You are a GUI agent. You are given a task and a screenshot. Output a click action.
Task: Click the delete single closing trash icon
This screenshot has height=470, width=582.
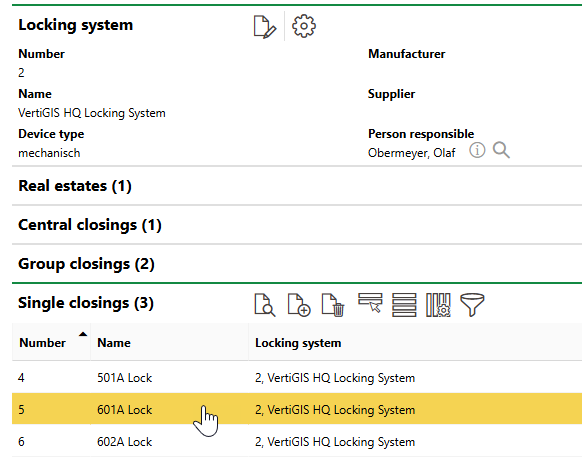click(333, 305)
